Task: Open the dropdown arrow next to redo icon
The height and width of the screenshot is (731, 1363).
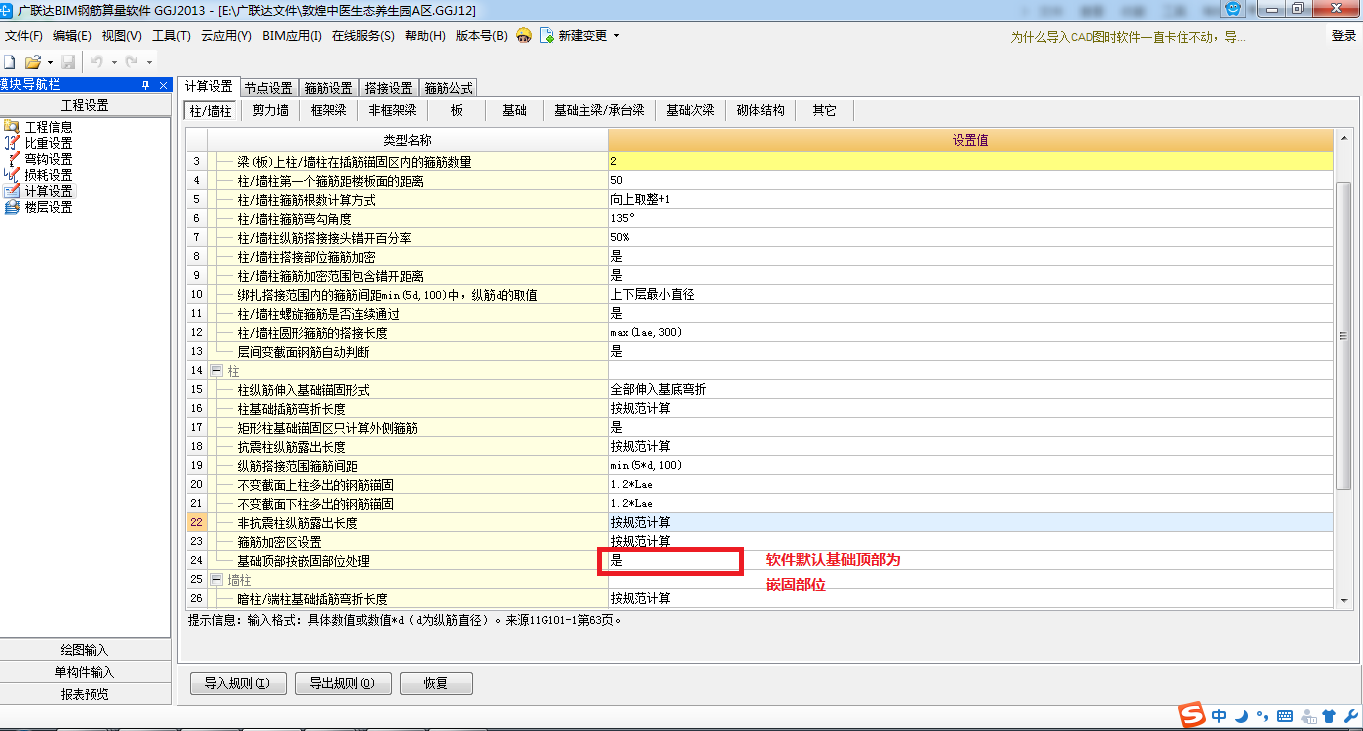Action: [x=148, y=62]
